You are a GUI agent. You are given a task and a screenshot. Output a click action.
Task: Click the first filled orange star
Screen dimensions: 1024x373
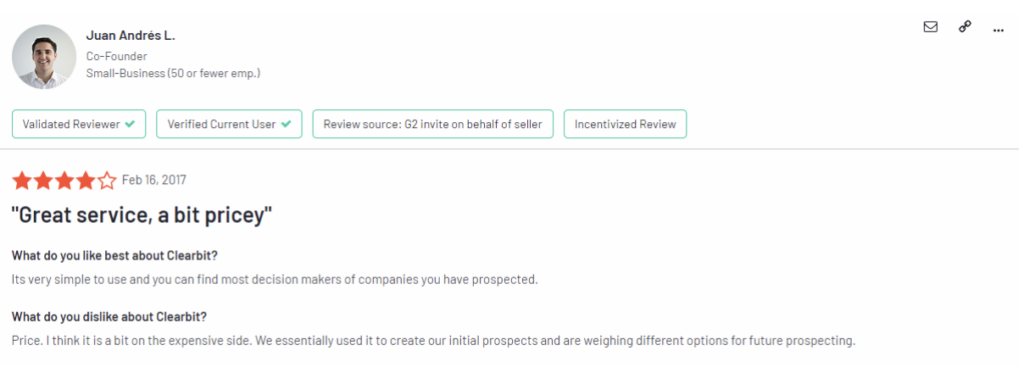(x=22, y=180)
